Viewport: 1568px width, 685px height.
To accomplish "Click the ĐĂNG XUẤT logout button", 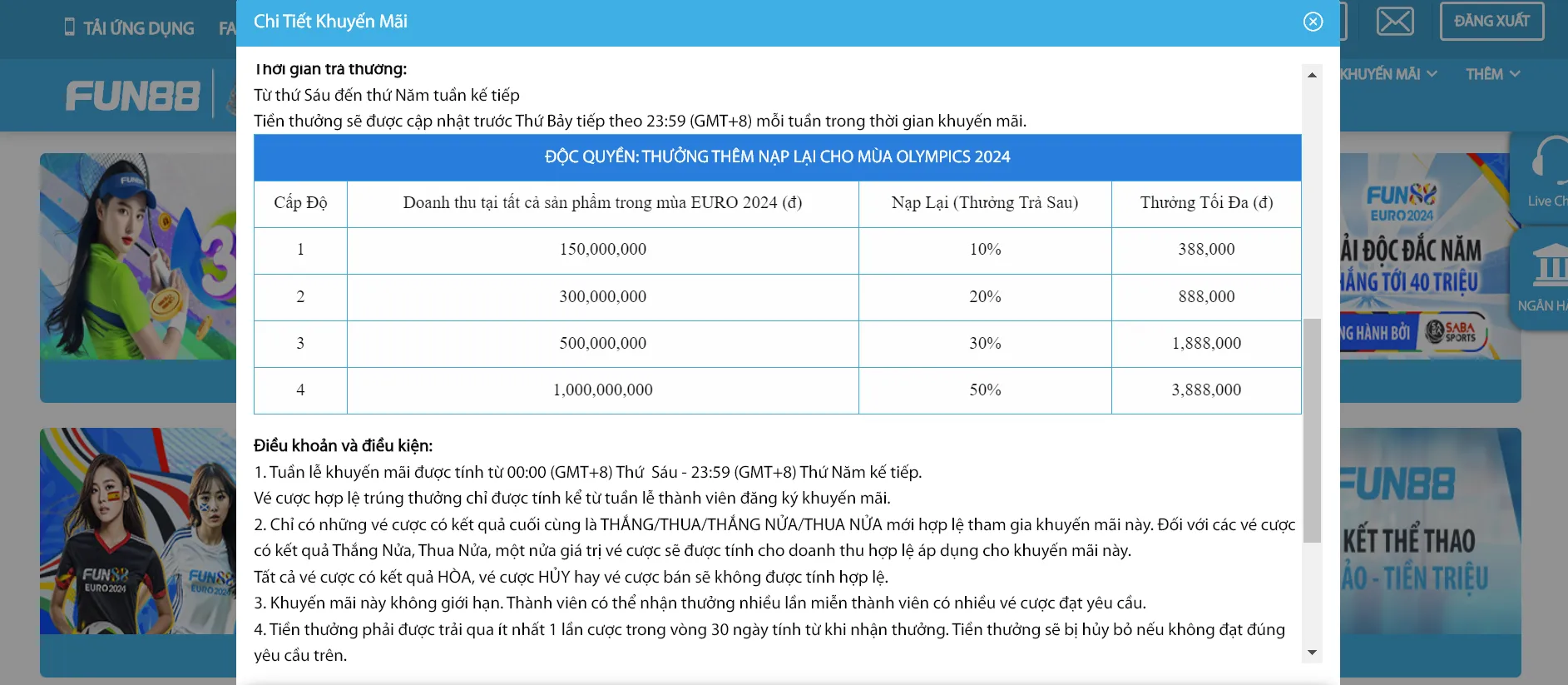I will [x=1491, y=21].
